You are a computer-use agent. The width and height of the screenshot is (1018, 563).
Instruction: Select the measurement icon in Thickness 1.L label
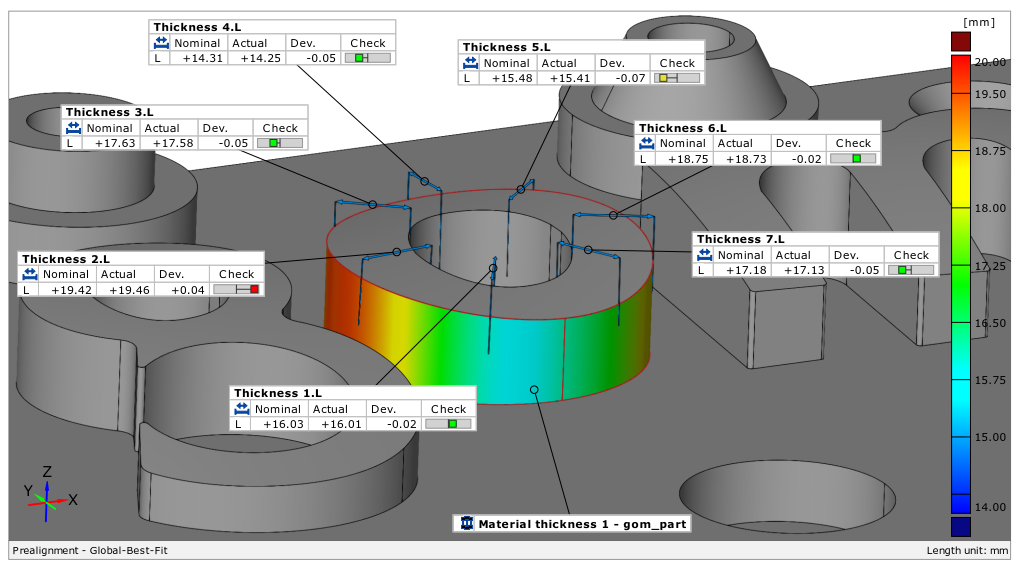point(241,409)
